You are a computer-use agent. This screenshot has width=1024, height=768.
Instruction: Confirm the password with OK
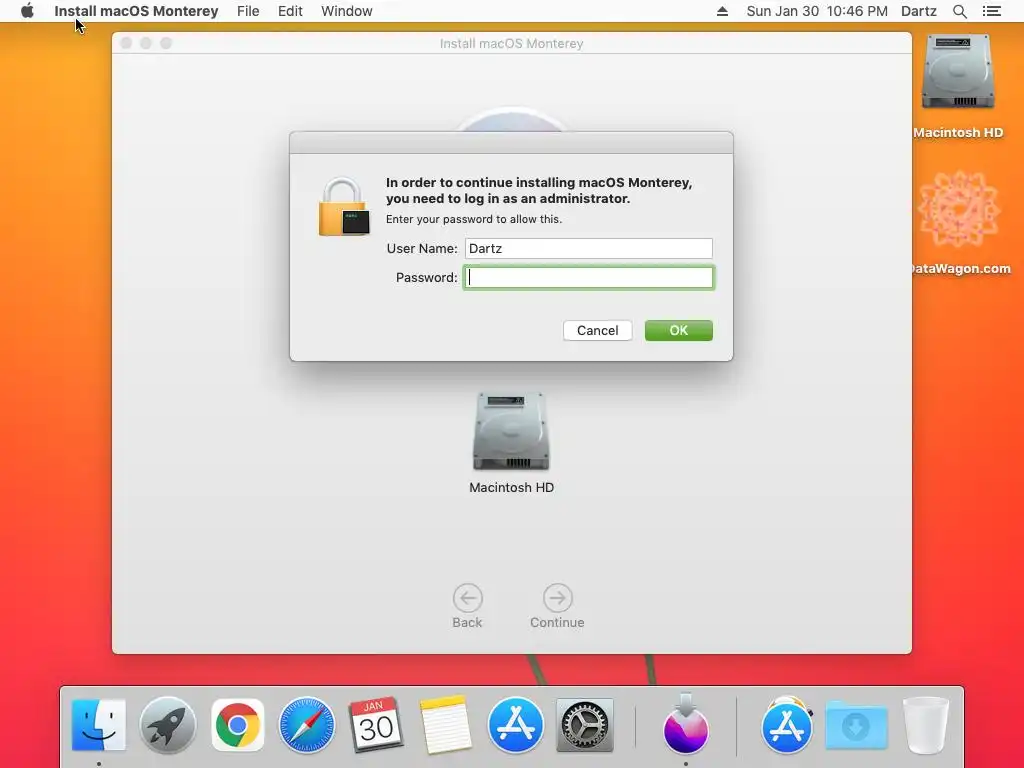coord(679,330)
